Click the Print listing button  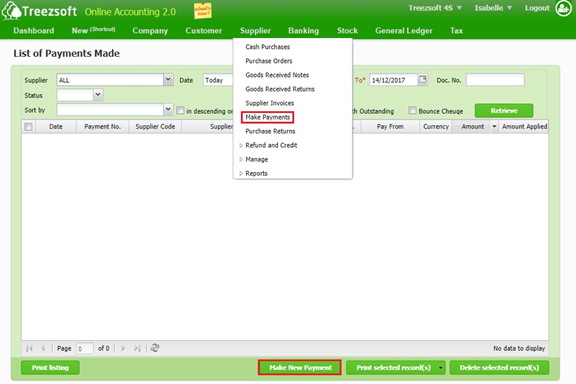[50, 367]
